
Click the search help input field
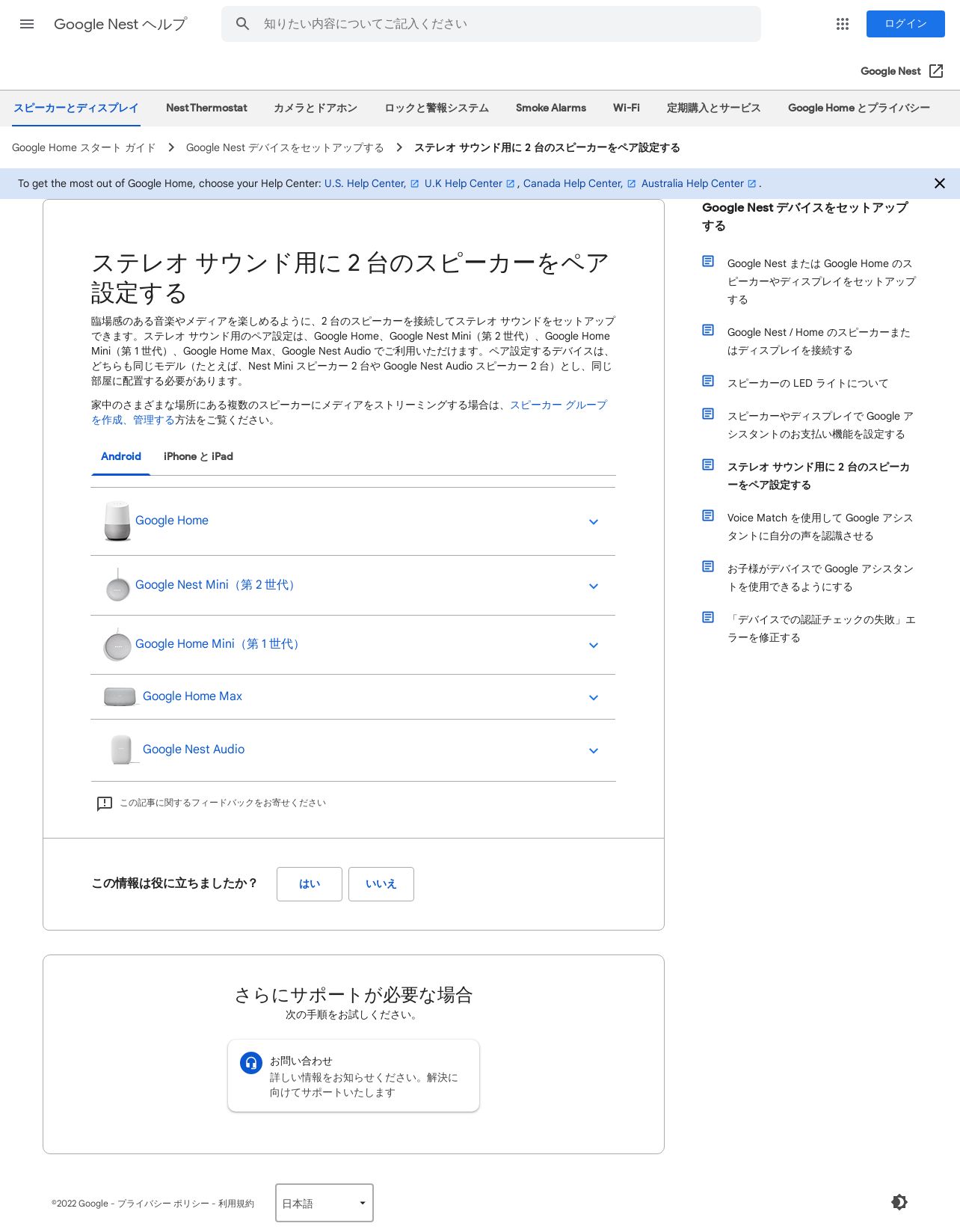[x=491, y=24]
